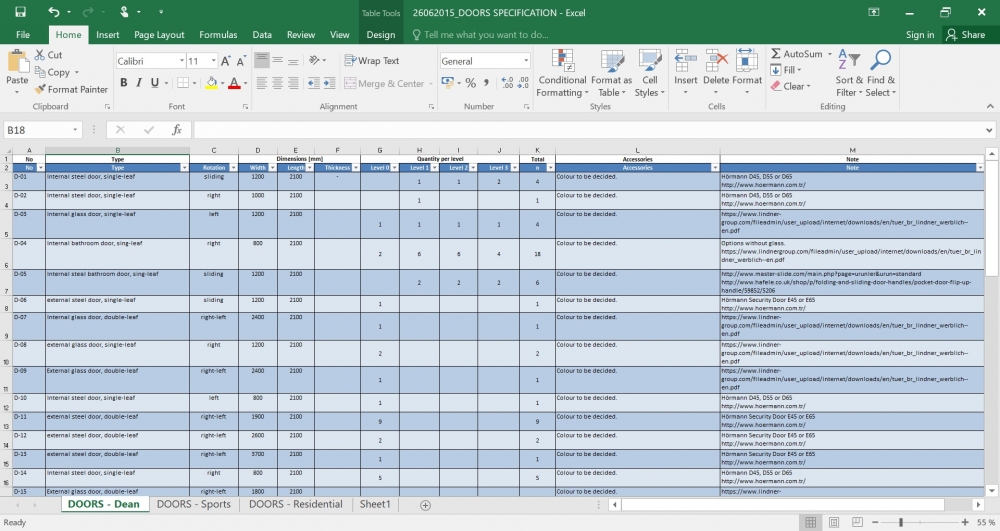This screenshot has width=1000, height=531.
Task: Open the File tab
Action: [23, 35]
